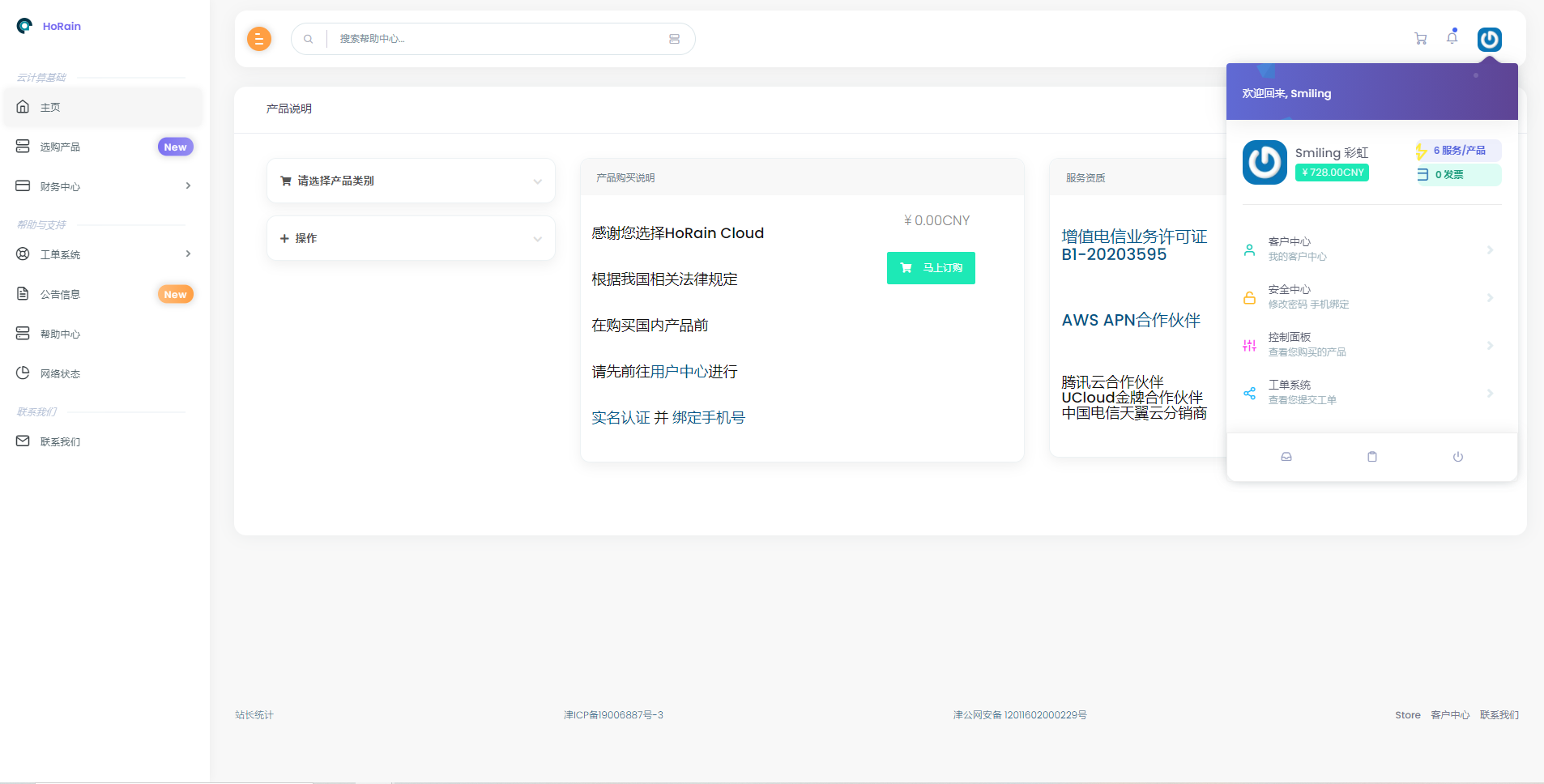Click the server icon in search bar
The height and width of the screenshot is (784, 1544).
674,39
